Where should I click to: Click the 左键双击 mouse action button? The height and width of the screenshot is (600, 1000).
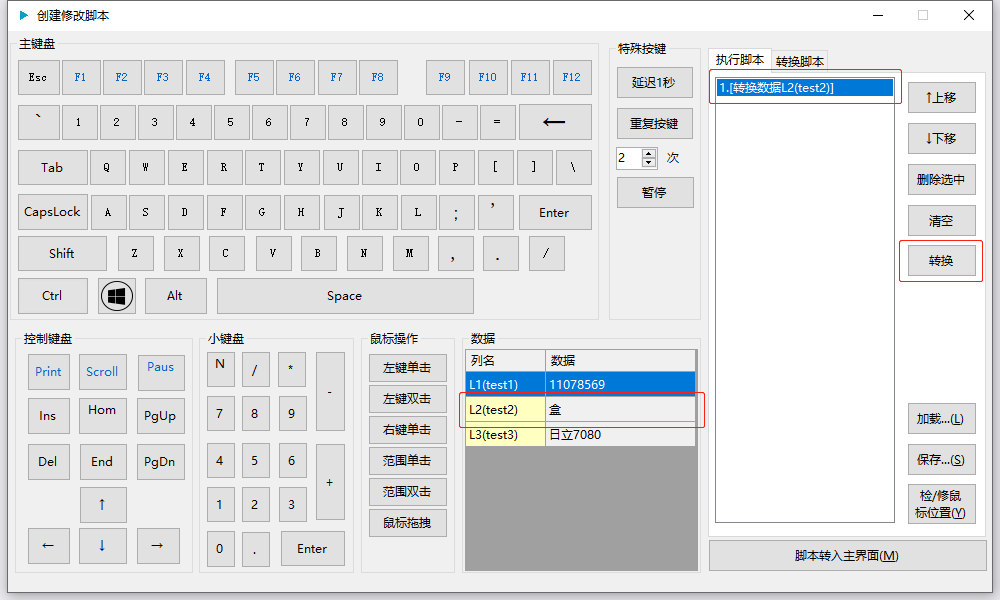pos(408,399)
